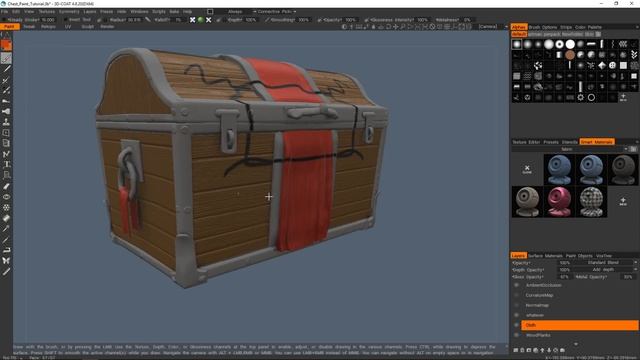Image resolution: width=640 pixels, height=360 pixels.
Task: Select the Brush tool in left toolbar
Action: coord(6,58)
